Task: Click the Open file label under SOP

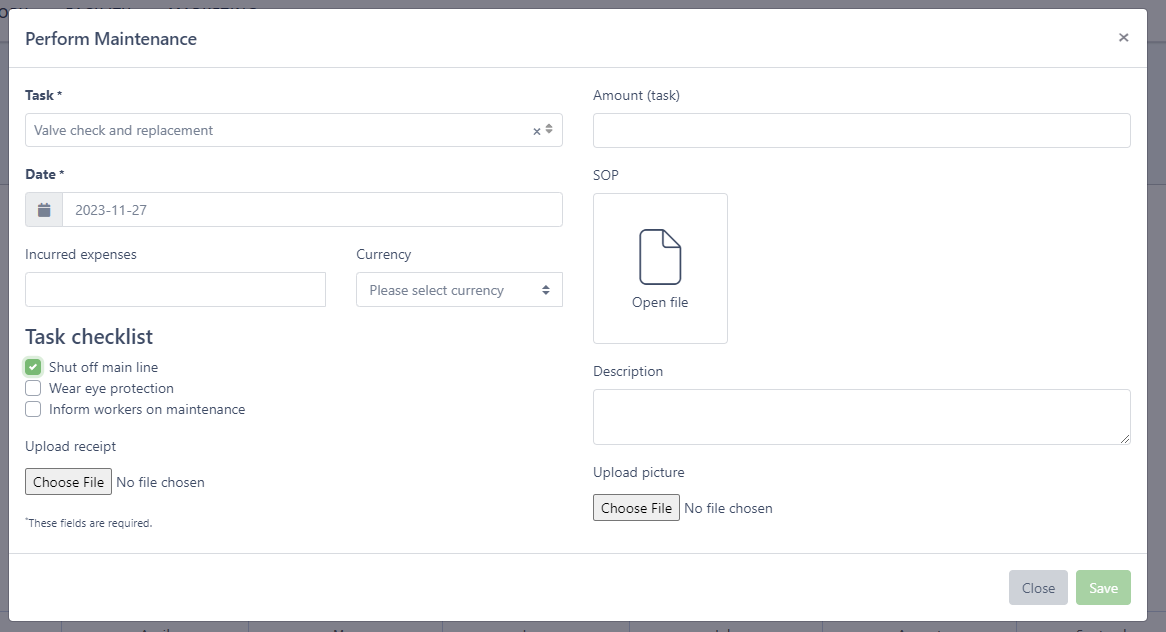Action: pyautogui.click(x=660, y=302)
